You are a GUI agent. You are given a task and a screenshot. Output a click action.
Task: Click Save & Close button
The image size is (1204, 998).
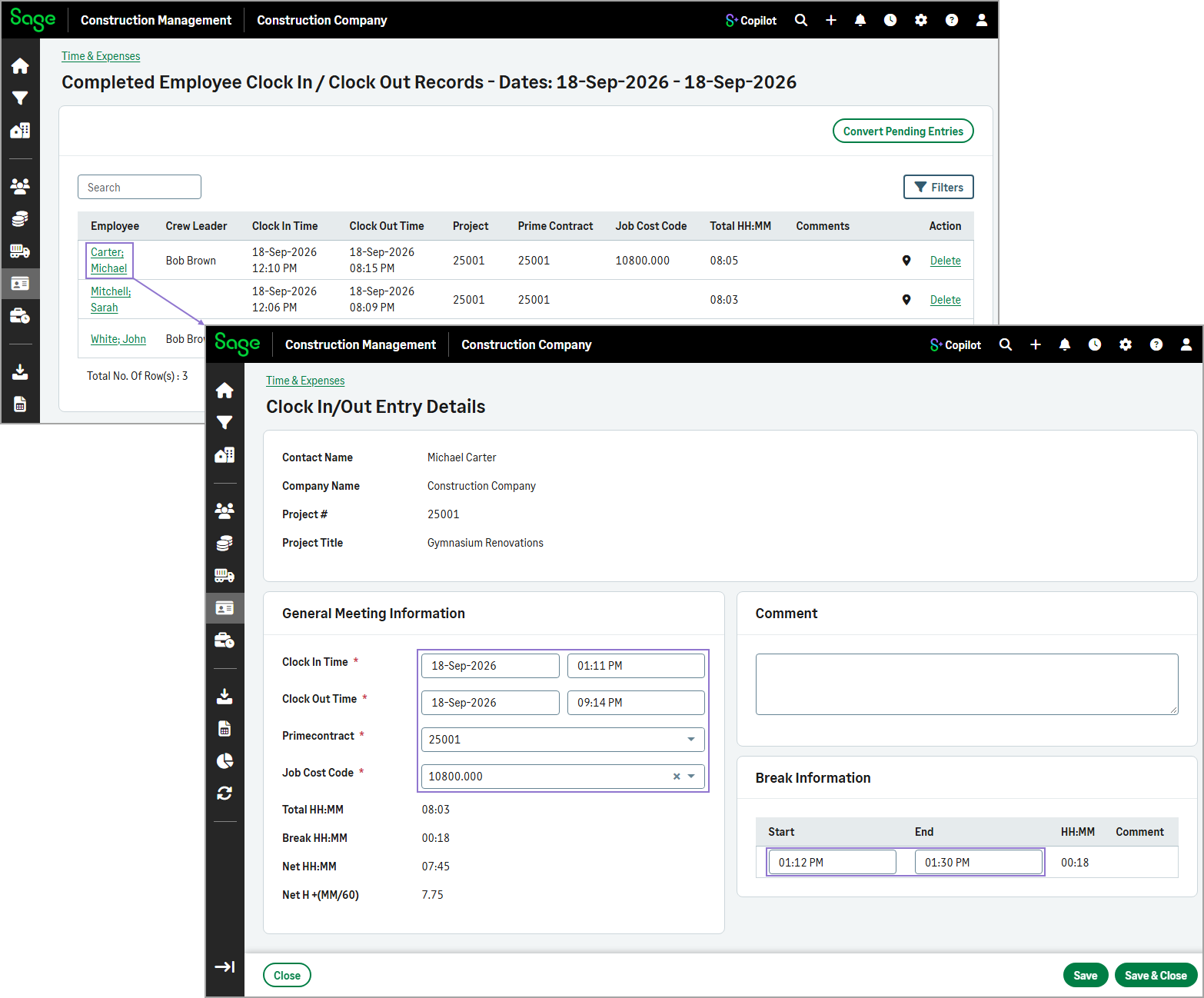coord(1156,976)
